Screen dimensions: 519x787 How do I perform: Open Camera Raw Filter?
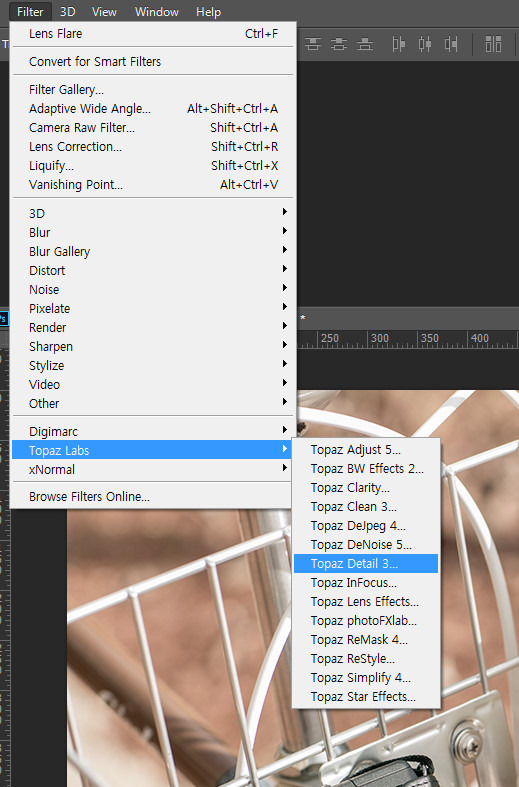153,128
